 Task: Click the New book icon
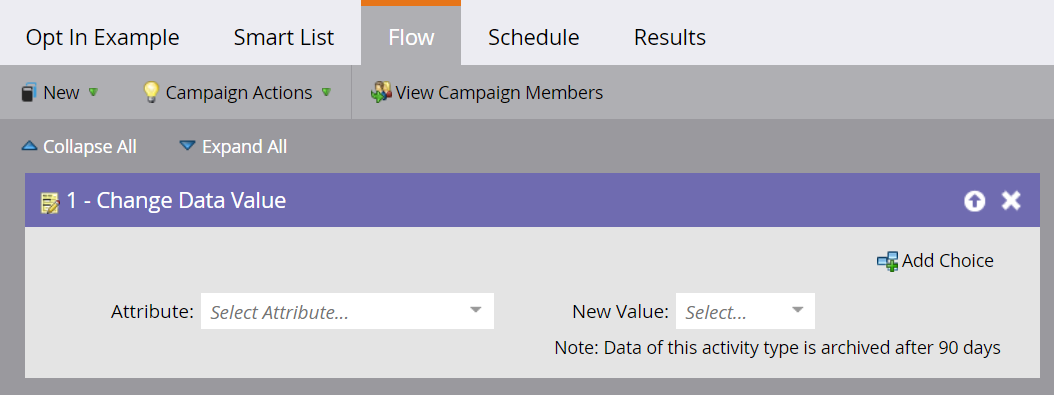click(x=29, y=93)
